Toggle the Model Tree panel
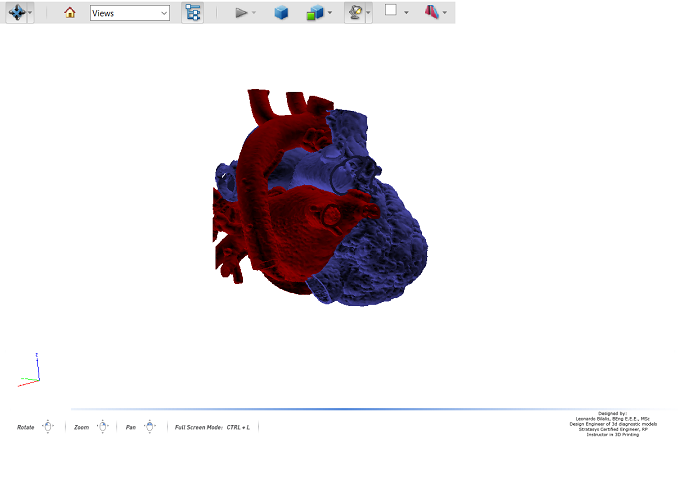The height and width of the screenshot is (480, 680). [x=193, y=13]
